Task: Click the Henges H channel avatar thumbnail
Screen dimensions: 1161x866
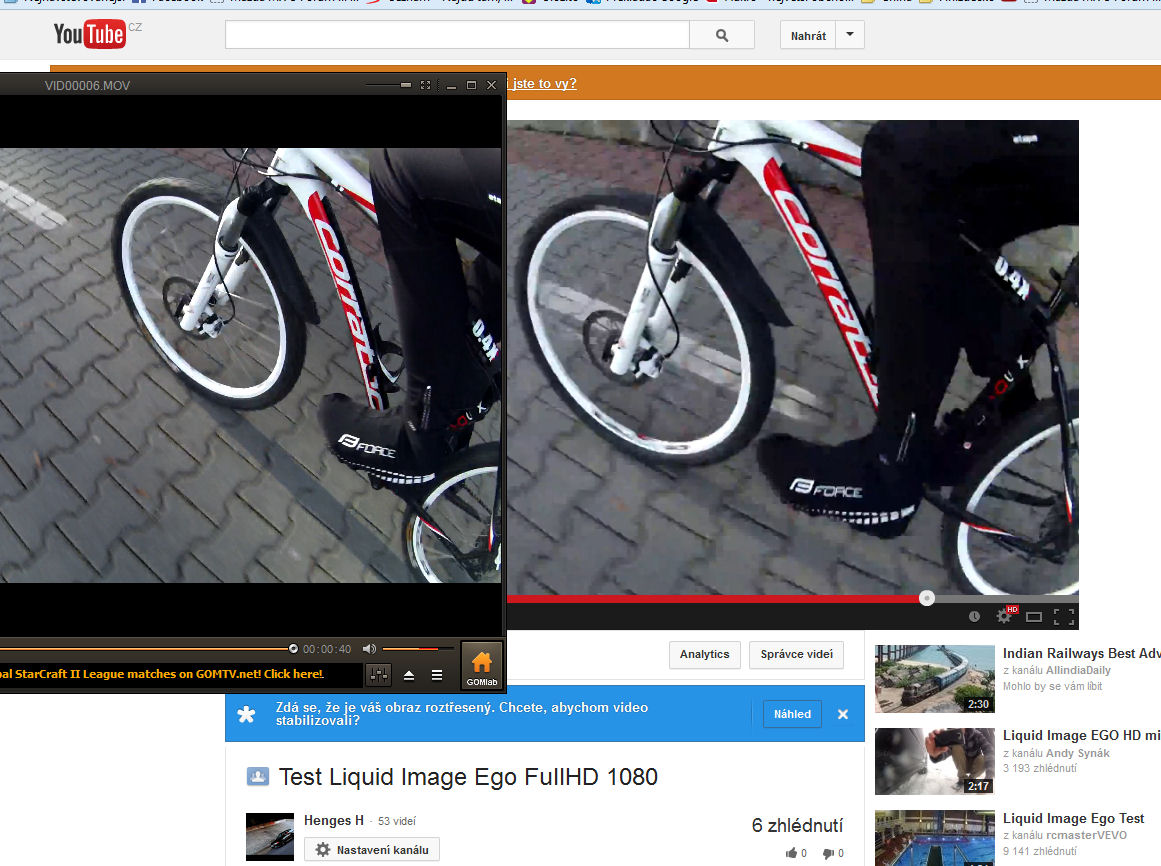Action: (x=270, y=837)
